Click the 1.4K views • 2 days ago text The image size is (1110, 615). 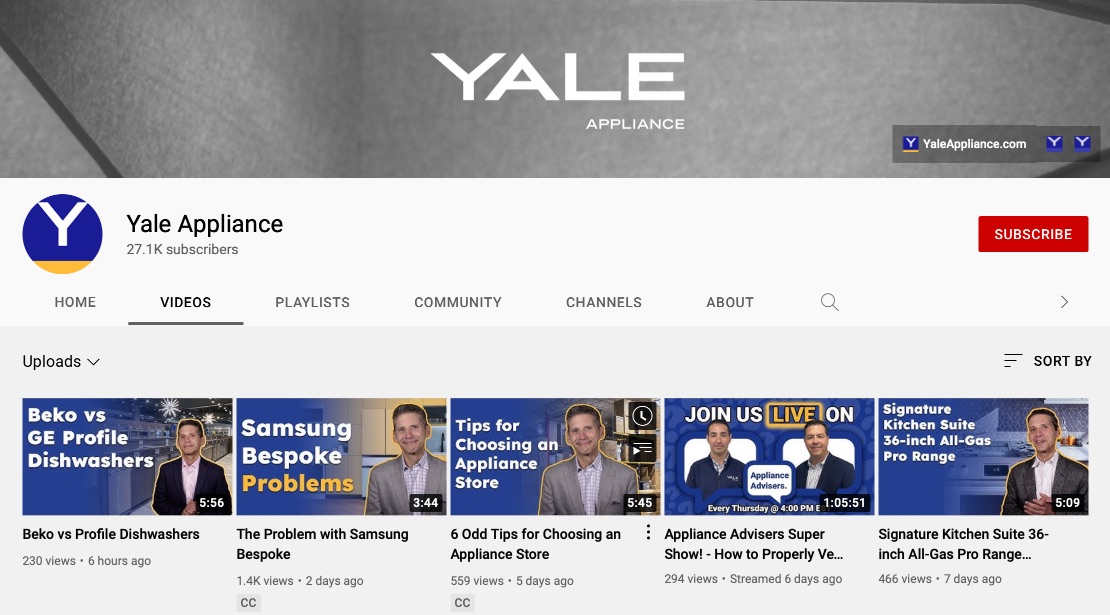tap(300, 580)
